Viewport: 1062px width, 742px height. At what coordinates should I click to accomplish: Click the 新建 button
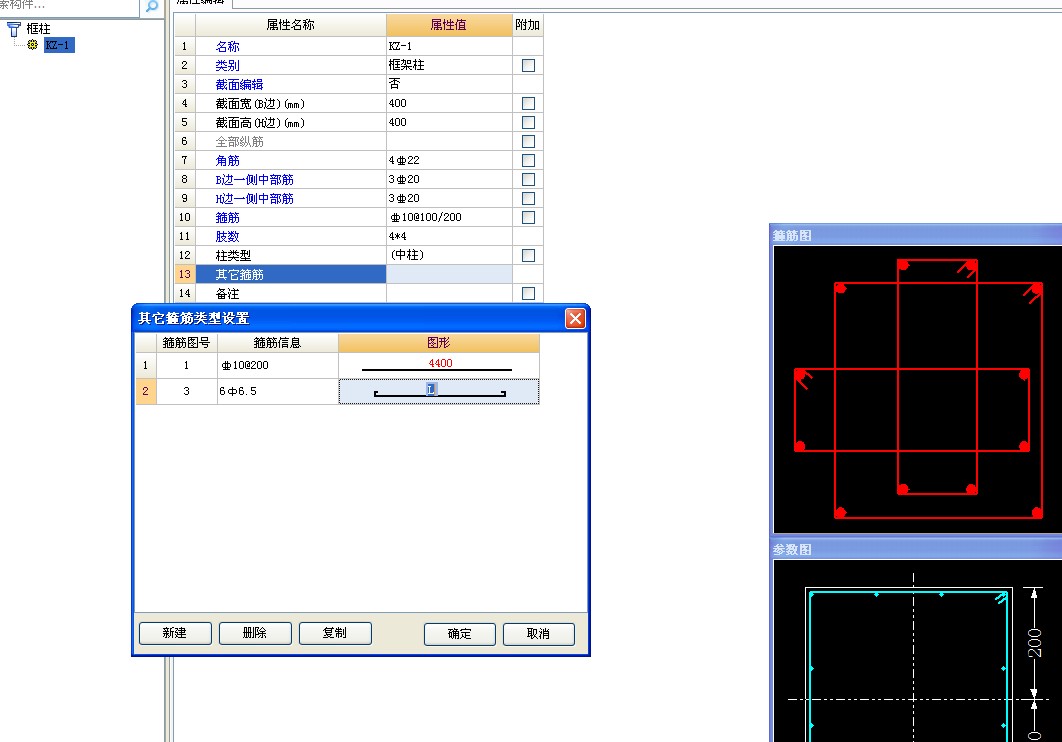[175, 633]
